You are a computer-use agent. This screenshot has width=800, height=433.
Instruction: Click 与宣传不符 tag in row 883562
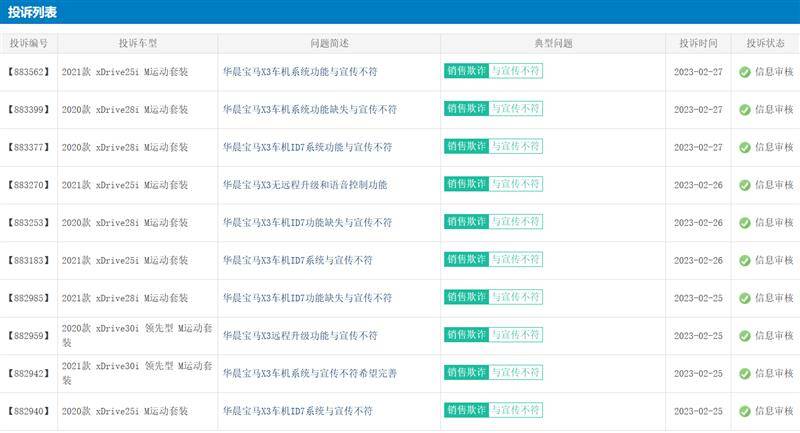[x=515, y=71]
